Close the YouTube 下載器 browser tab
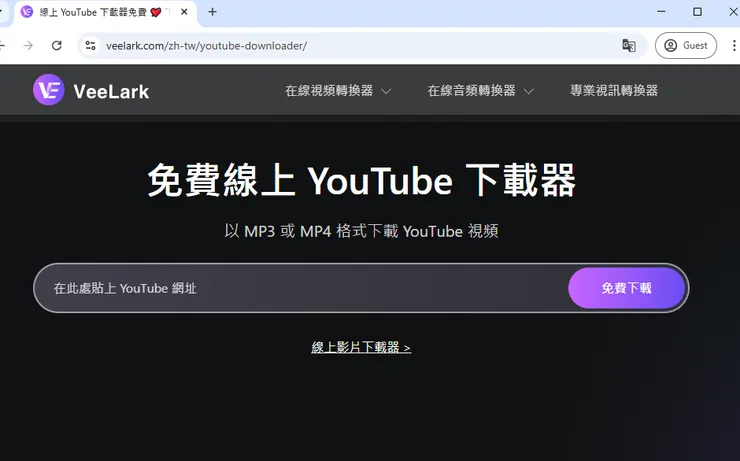Viewport: 740px width, 461px height. (x=184, y=12)
